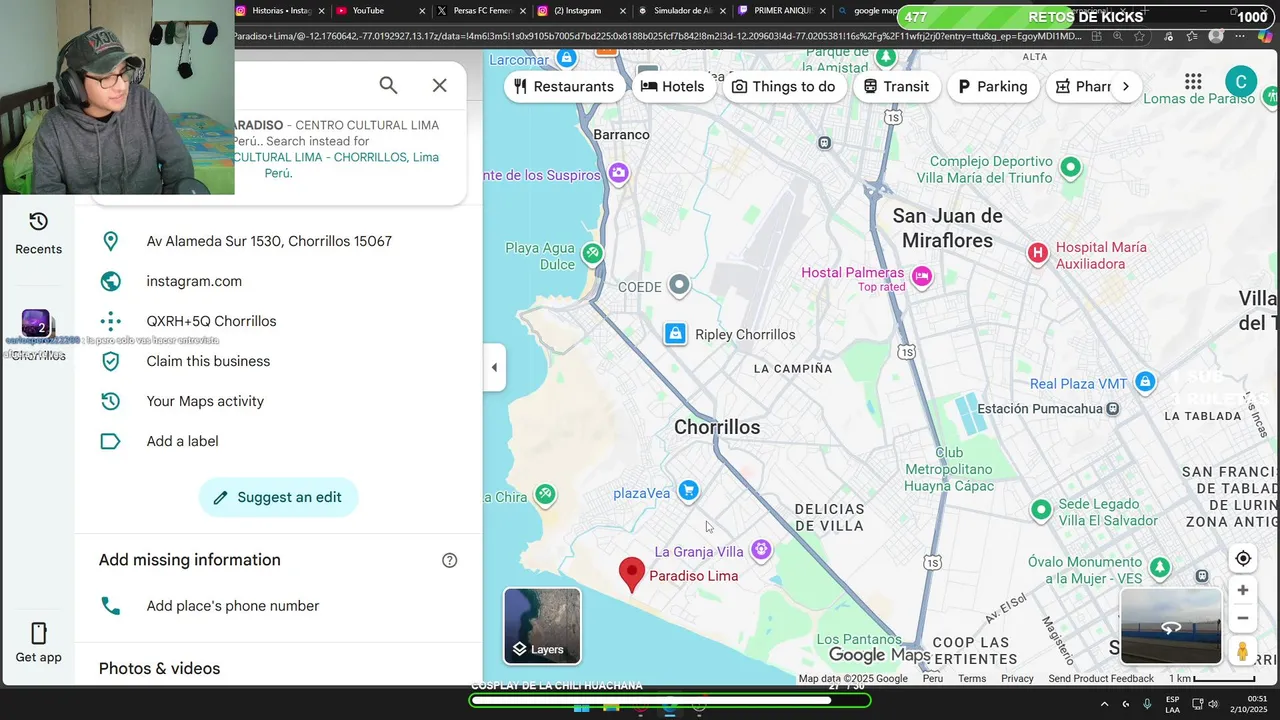Switch to the Historias Instagram tab
1280x720 pixels.
coord(282,10)
